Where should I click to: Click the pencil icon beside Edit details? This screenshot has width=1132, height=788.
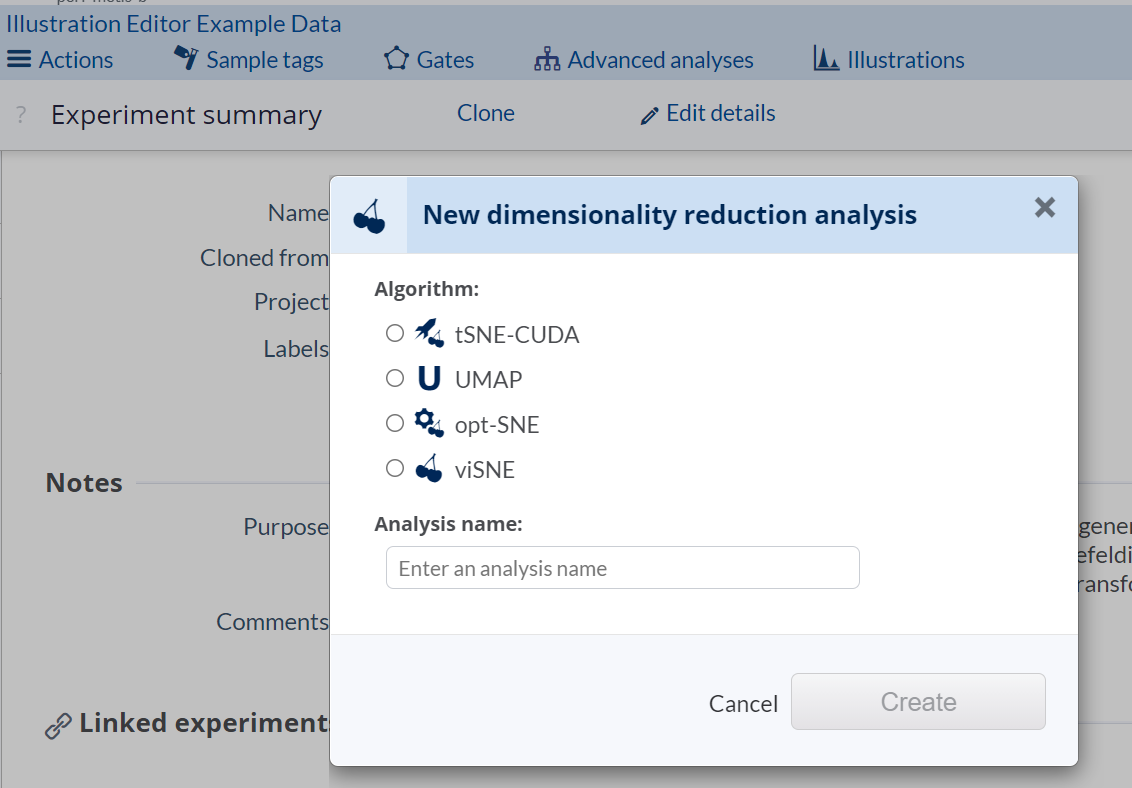point(650,116)
